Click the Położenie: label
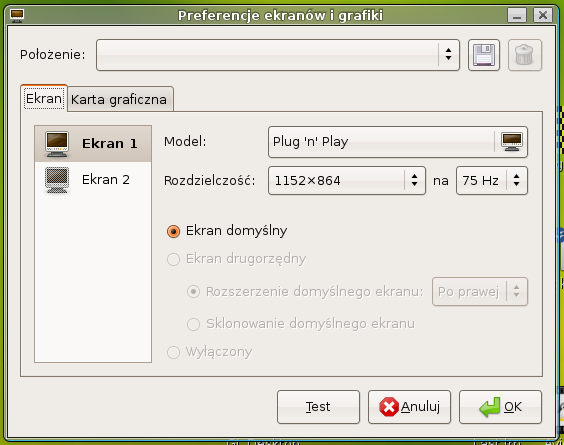The image size is (564, 445). coord(53,55)
